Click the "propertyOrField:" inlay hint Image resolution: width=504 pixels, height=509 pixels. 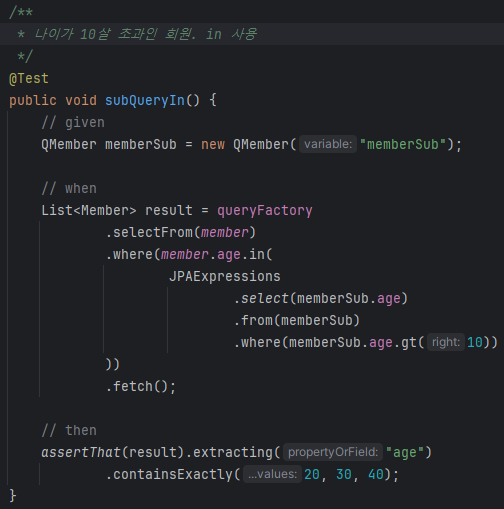333,452
